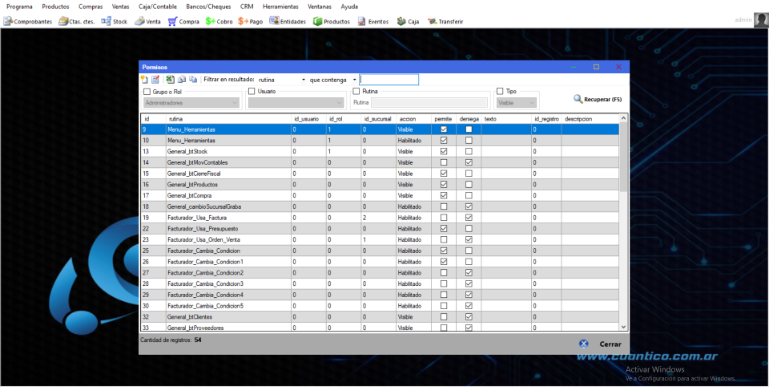Click the vertical scrollbar thumb of grid

click(x=623, y=157)
